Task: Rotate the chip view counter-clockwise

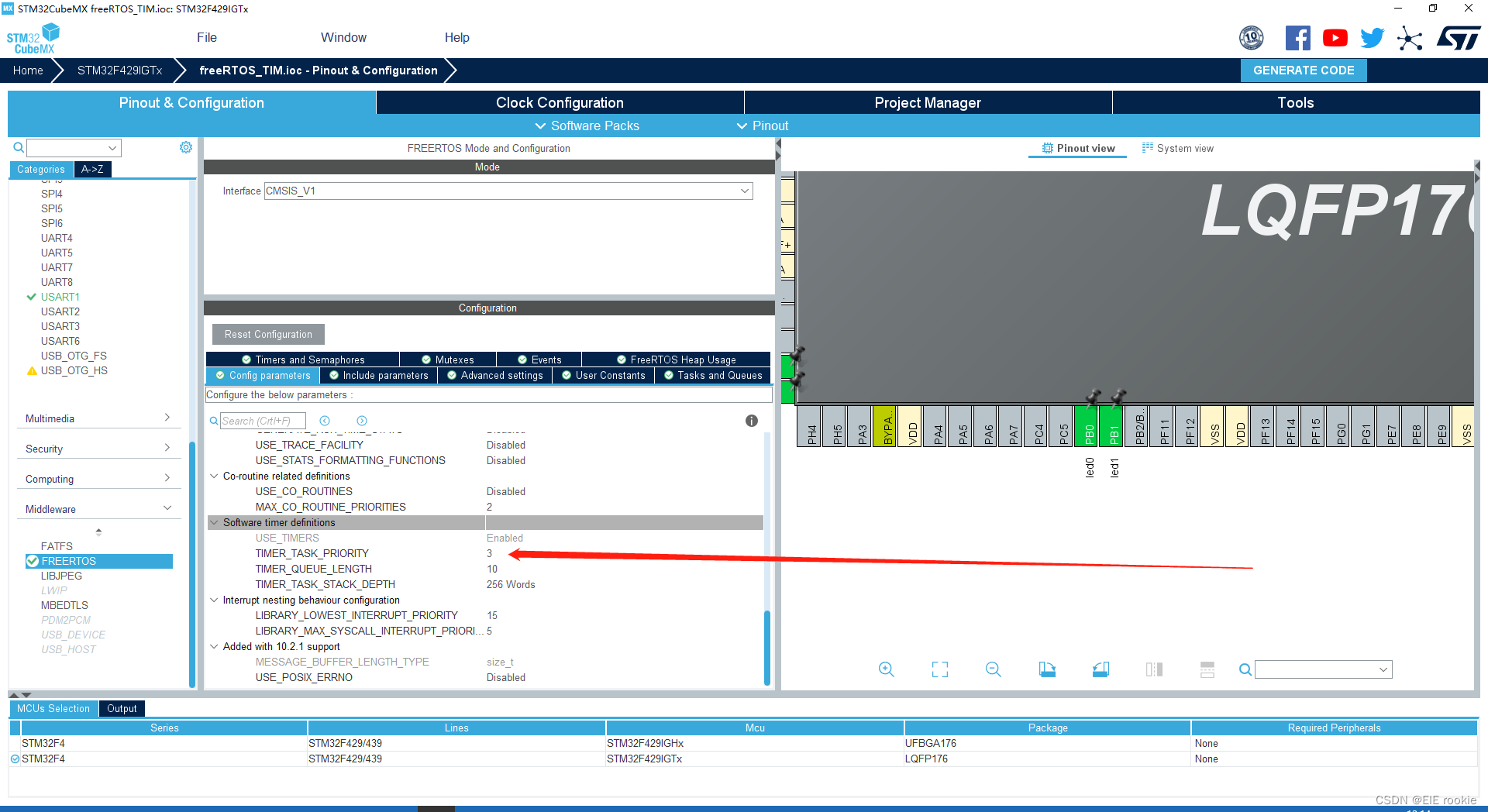Action: coord(1100,669)
